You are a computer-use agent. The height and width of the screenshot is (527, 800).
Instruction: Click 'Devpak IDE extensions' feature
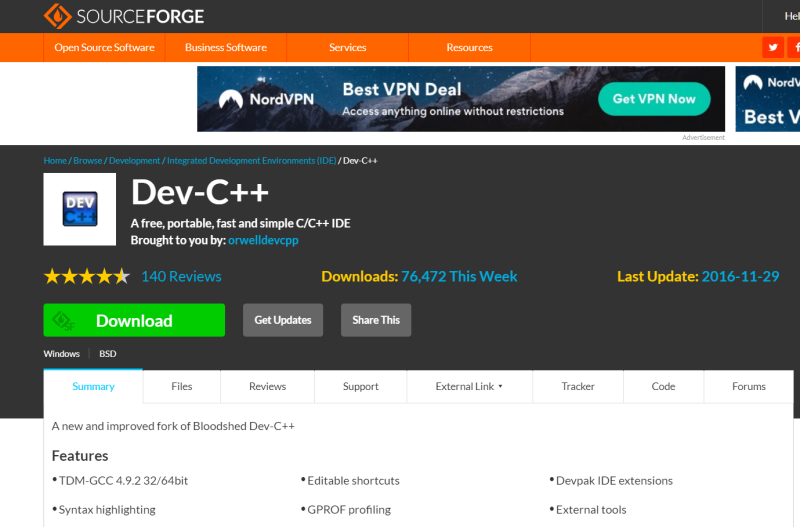(x=614, y=481)
